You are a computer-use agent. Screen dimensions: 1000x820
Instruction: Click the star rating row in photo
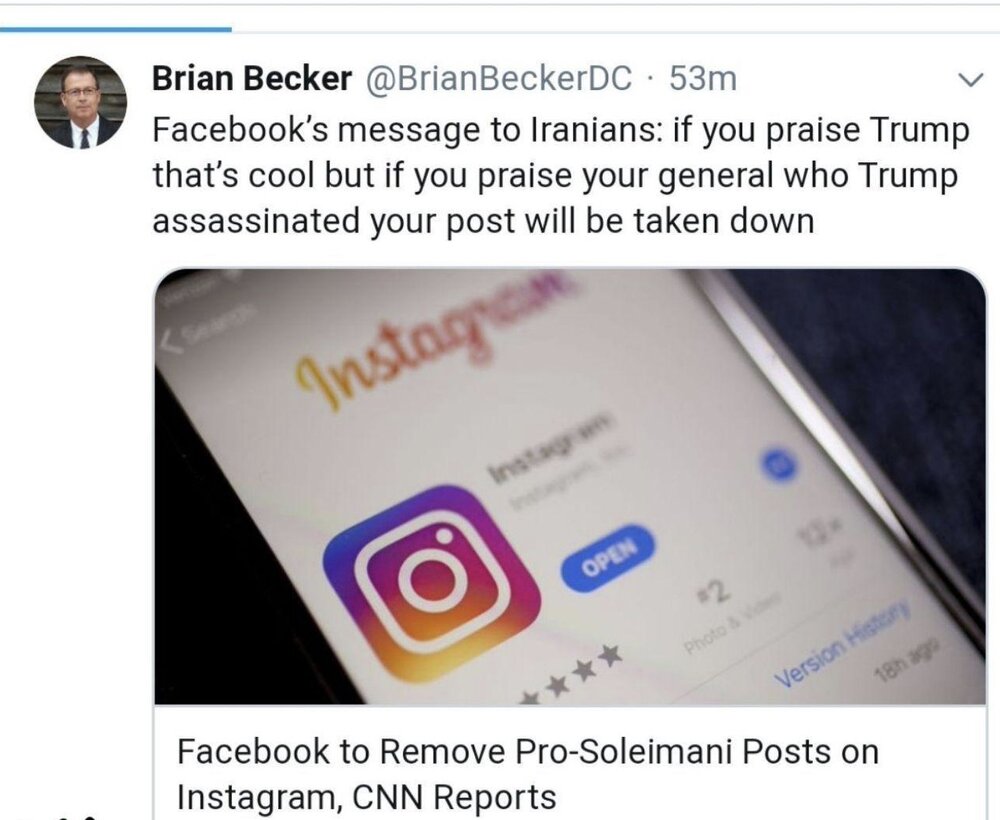click(571, 676)
